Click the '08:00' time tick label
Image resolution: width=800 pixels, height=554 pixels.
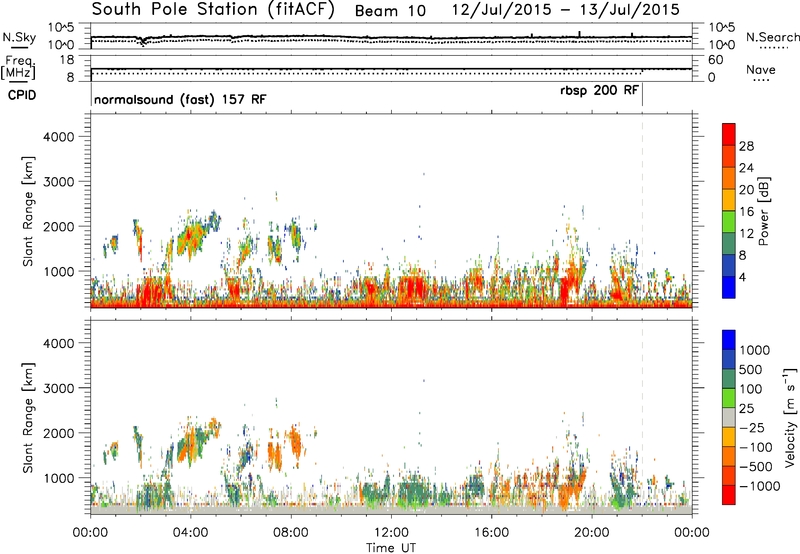[x=291, y=533]
